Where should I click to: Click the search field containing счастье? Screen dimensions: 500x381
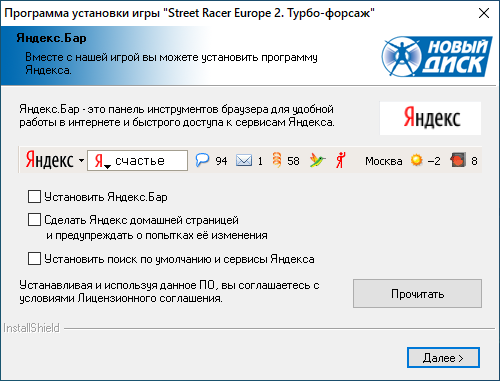pos(137,161)
